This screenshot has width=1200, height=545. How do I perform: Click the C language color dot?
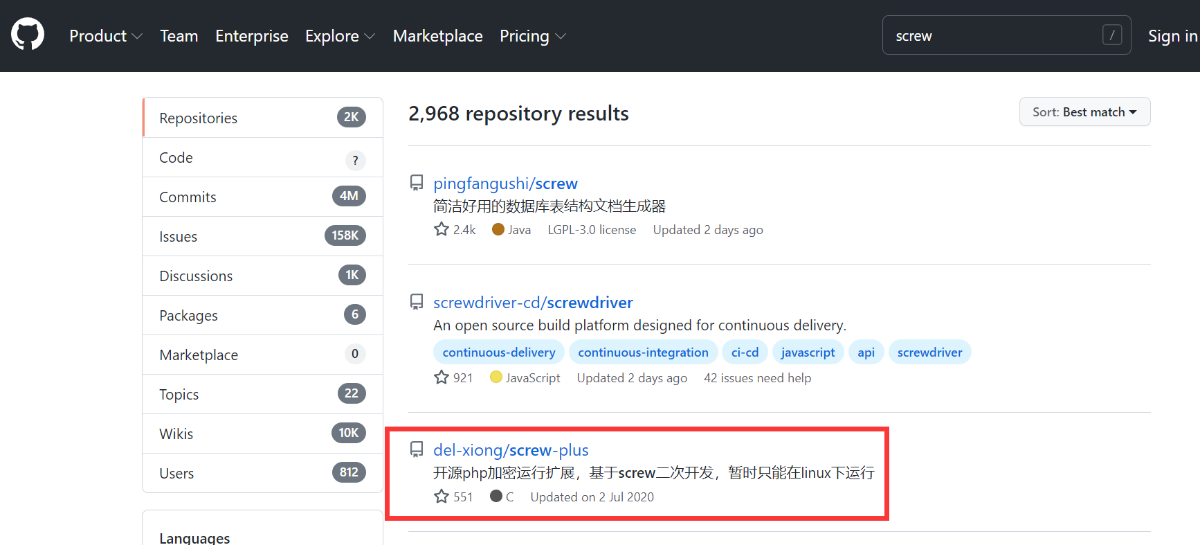(496, 496)
